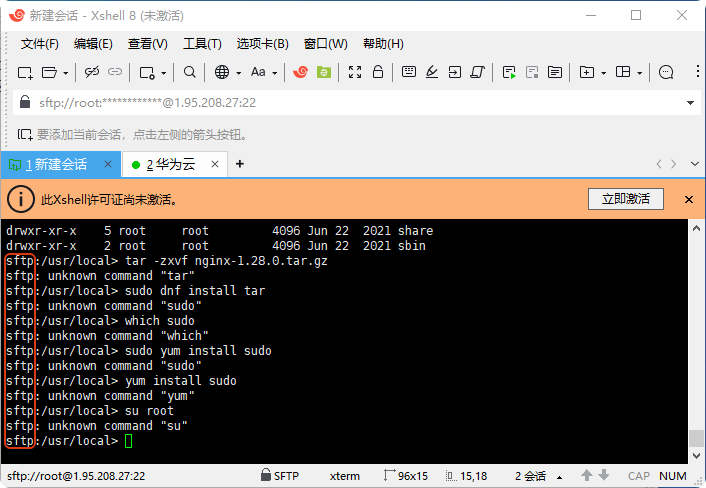Image resolution: width=706 pixels, height=488 pixels.
Task: Click the 立即激活 activate button
Action: tap(626, 199)
